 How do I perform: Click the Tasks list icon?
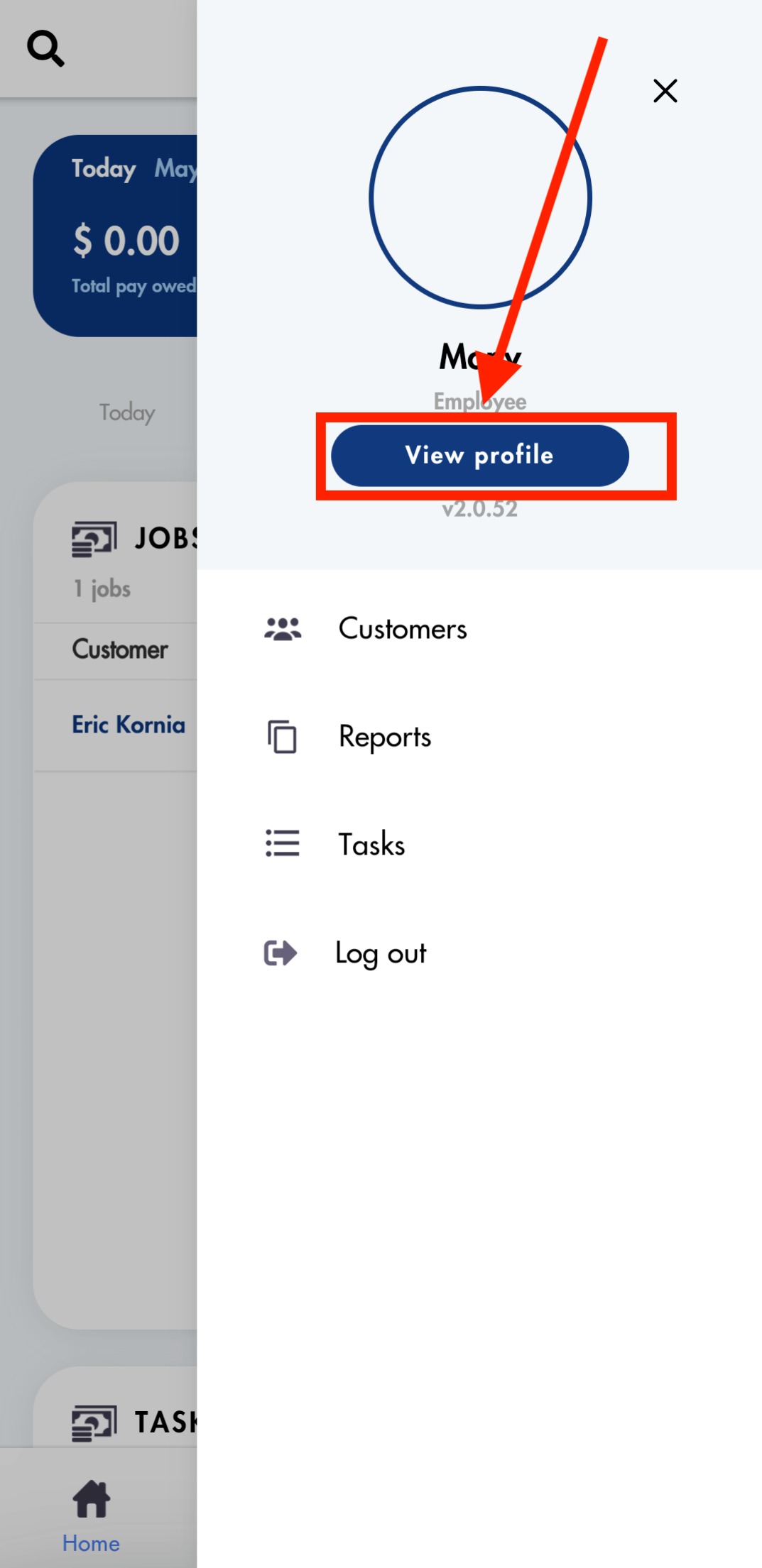(x=282, y=843)
